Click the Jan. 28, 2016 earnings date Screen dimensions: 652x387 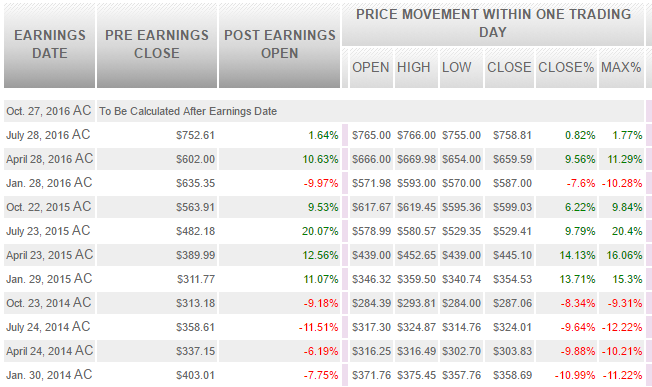point(49,183)
